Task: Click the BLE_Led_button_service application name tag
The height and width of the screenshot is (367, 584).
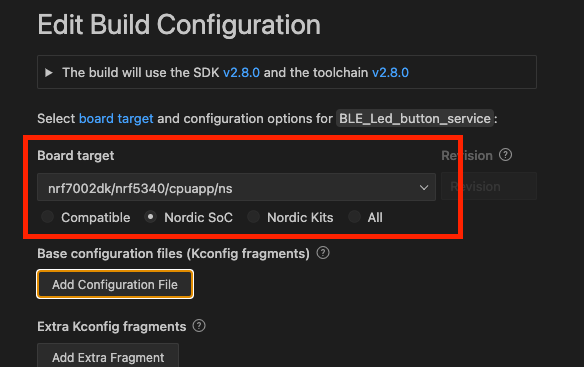Action: pos(415,118)
